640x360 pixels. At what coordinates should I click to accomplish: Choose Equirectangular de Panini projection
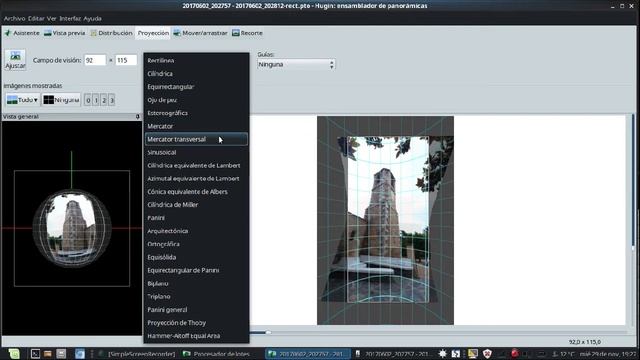point(196,270)
